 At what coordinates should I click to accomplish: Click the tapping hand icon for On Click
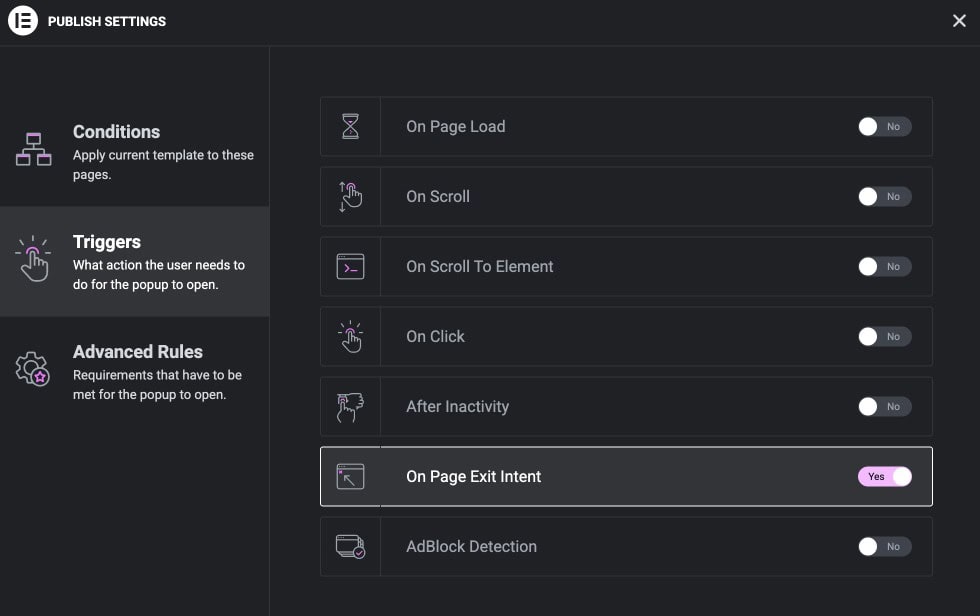click(x=351, y=336)
